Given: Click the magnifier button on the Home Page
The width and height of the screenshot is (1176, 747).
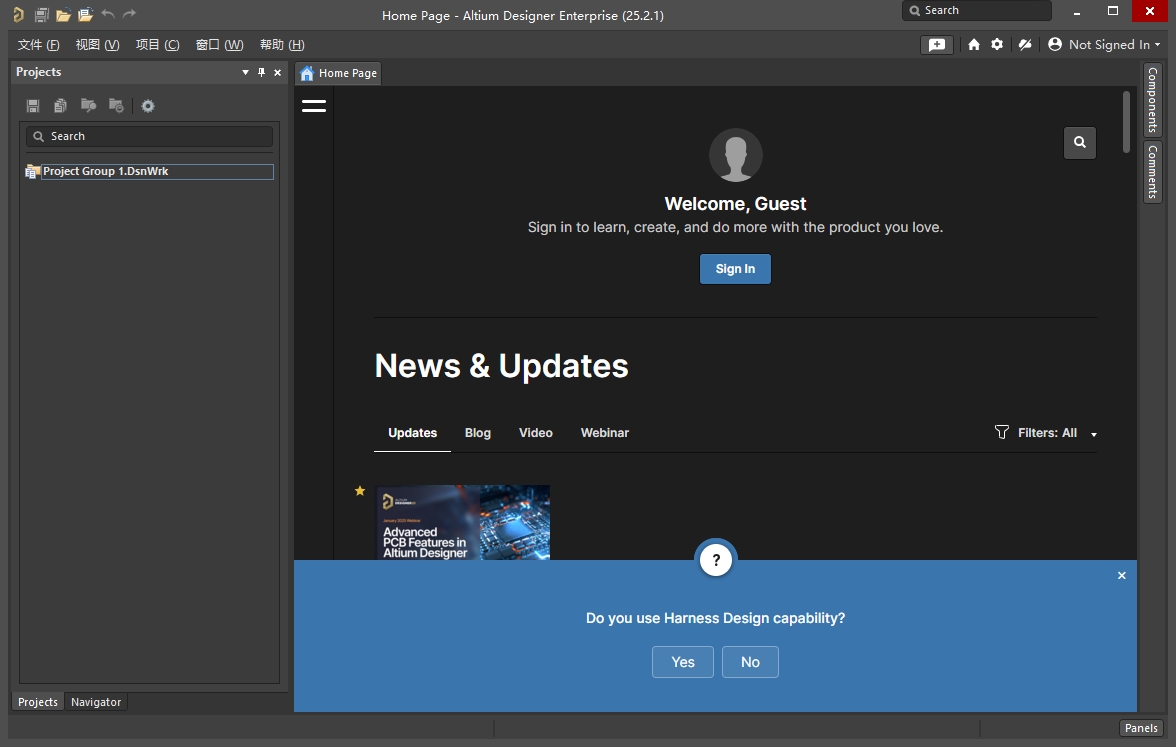Looking at the screenshot, I should point(1080,143).
